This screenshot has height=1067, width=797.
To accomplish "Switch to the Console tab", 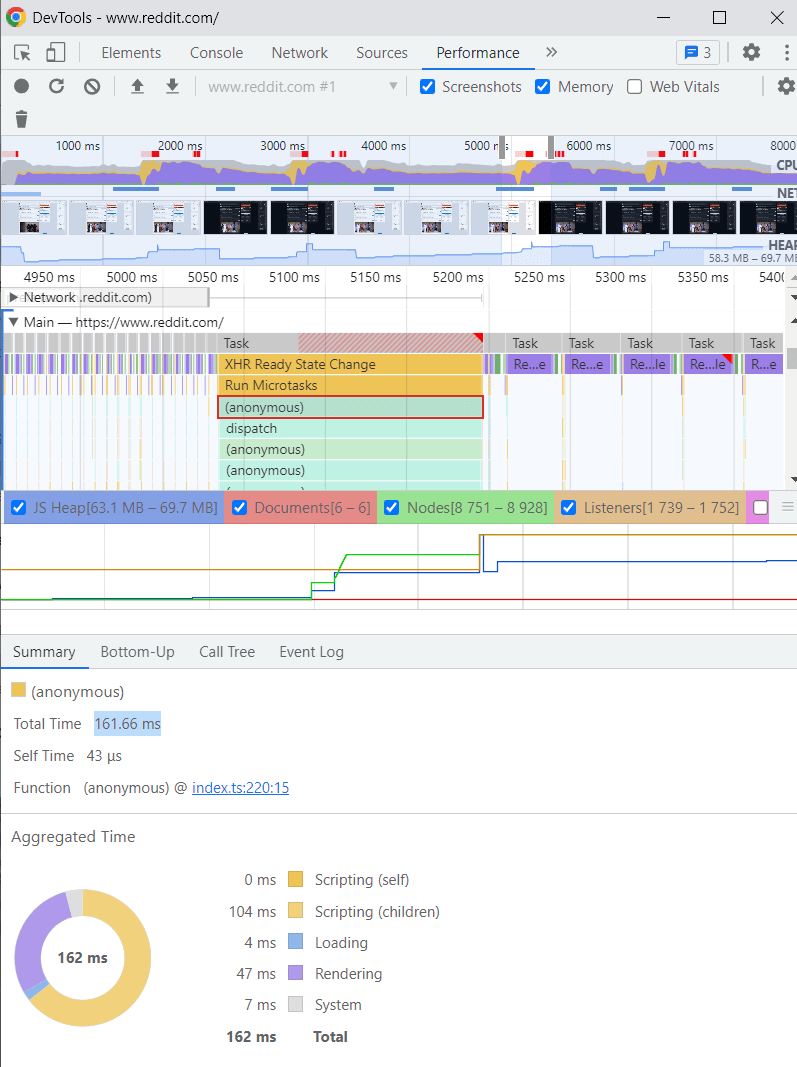I will (216, 53).
